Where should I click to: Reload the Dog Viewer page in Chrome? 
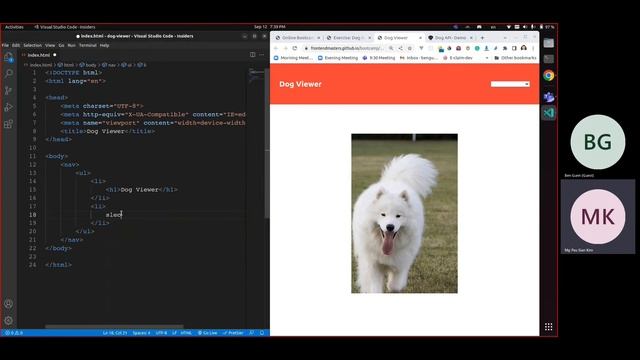(x=295, y=48)
